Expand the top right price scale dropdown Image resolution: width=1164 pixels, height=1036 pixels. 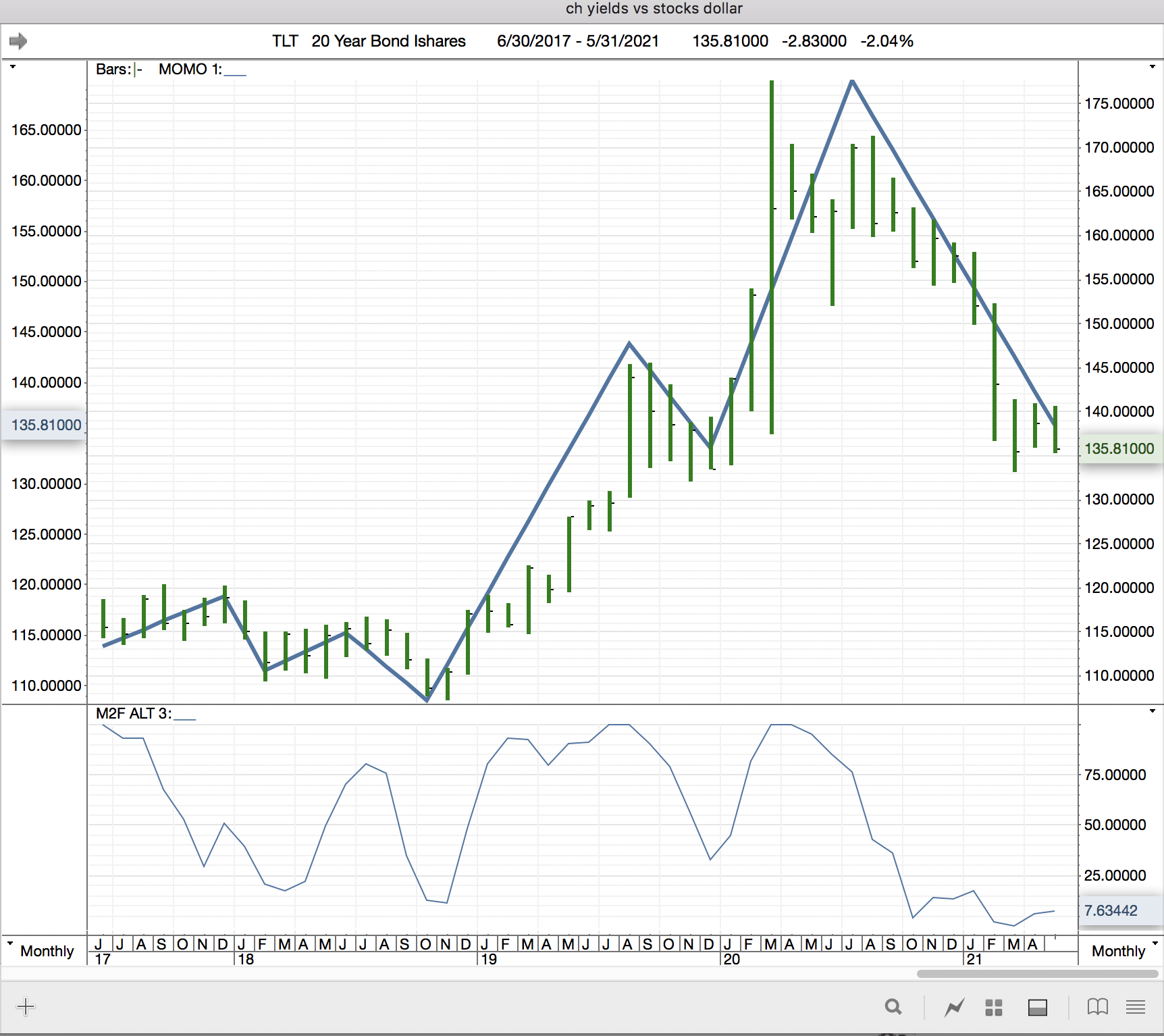click(1152, 67)
